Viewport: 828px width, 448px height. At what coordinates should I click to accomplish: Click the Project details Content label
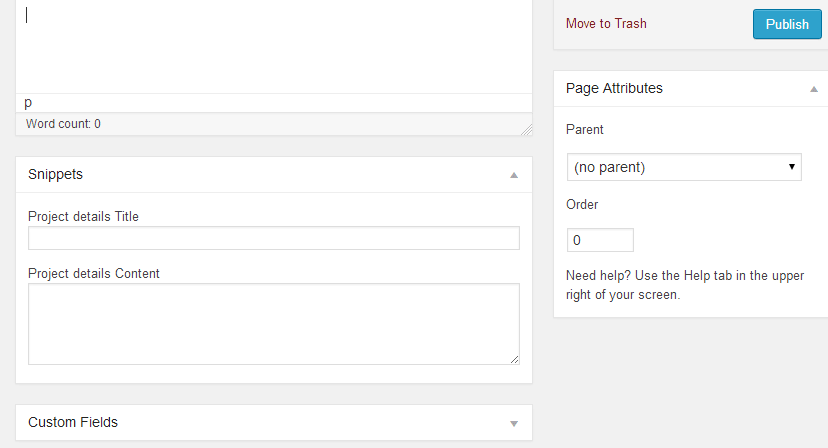(93, 274)
